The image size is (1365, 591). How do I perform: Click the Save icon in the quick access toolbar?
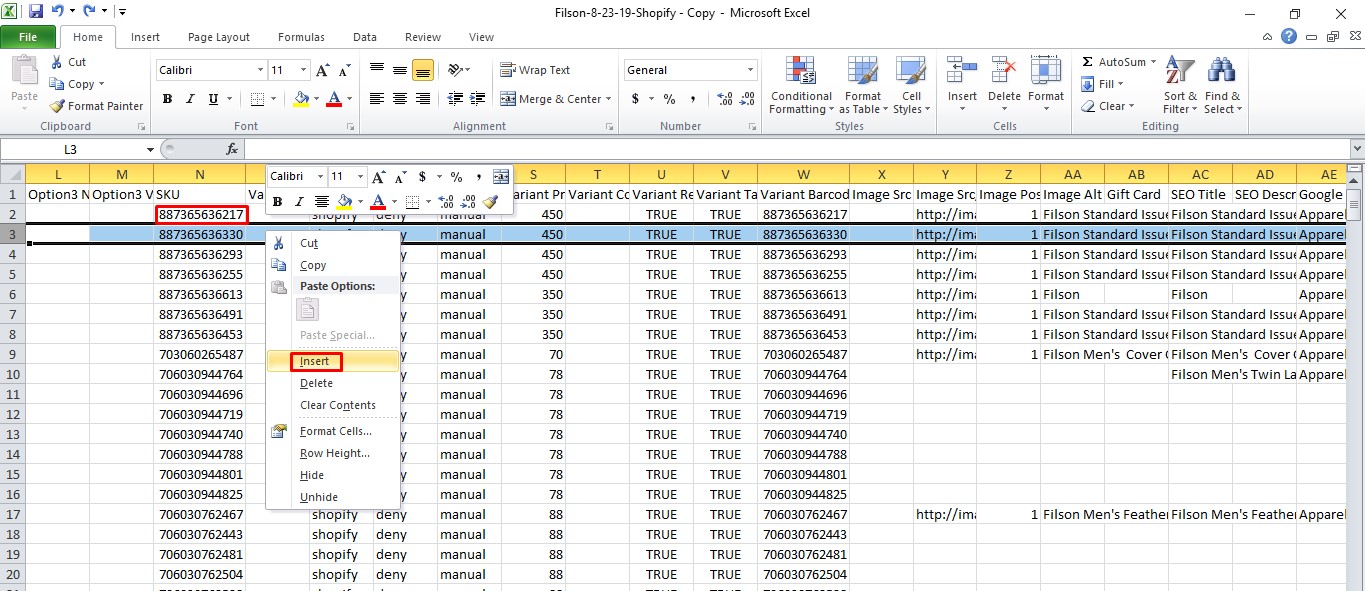point(36,12)
